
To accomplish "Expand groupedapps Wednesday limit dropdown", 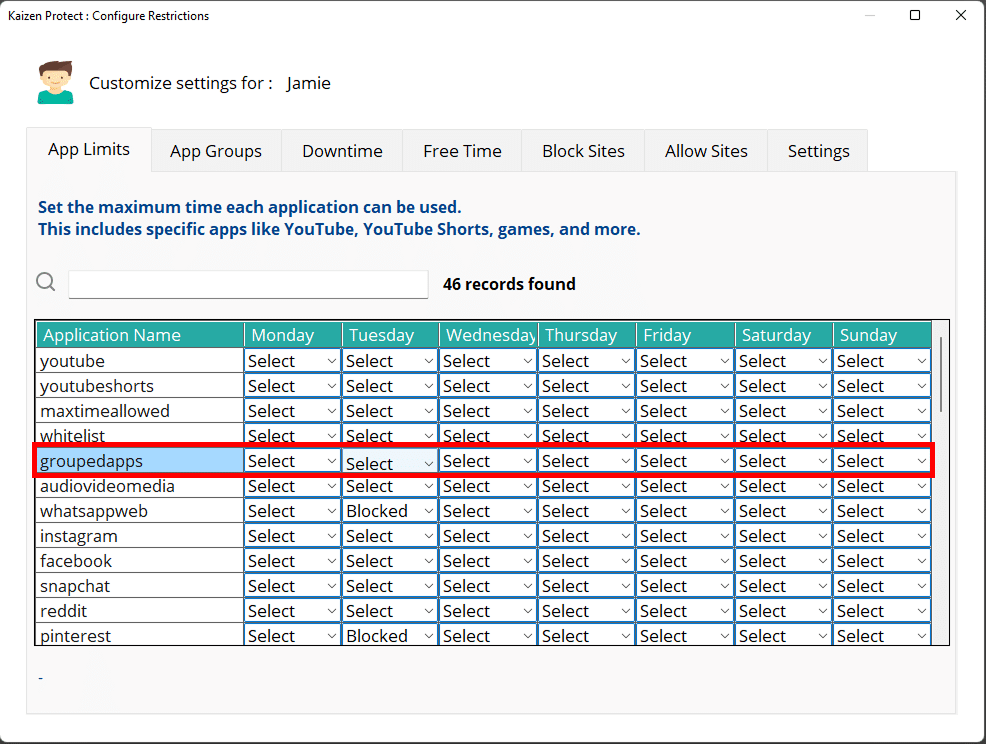I will (x=488, y=461).
